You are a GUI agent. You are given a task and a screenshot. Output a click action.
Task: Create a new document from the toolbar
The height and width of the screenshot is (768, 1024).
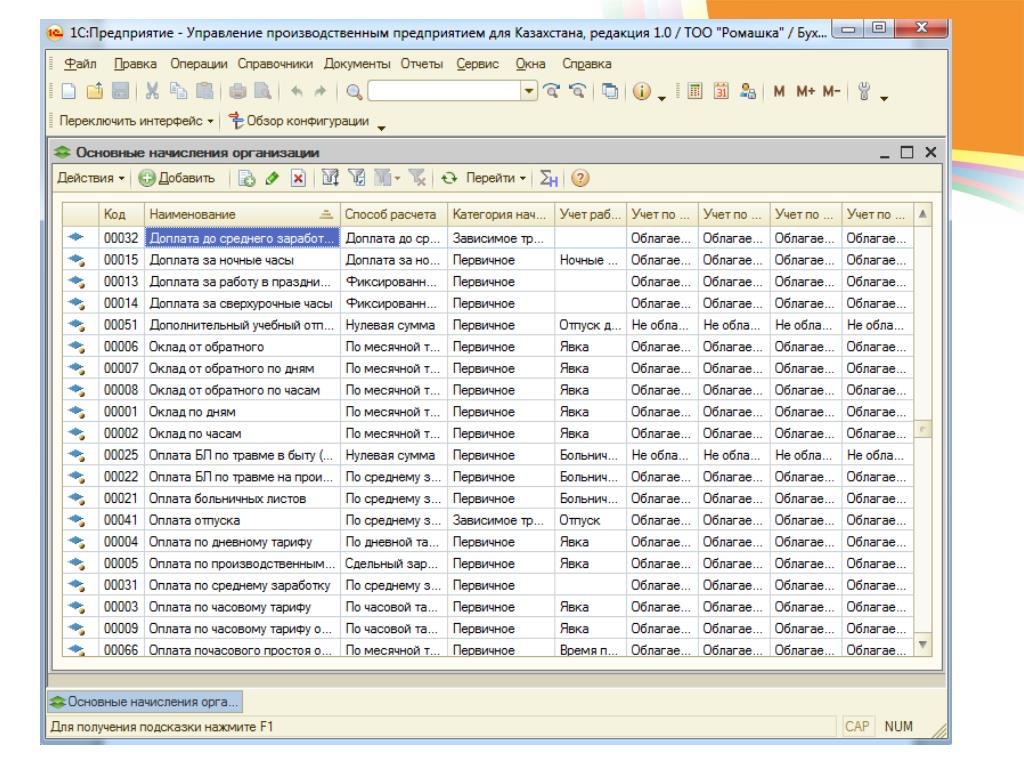pos(69,91)
